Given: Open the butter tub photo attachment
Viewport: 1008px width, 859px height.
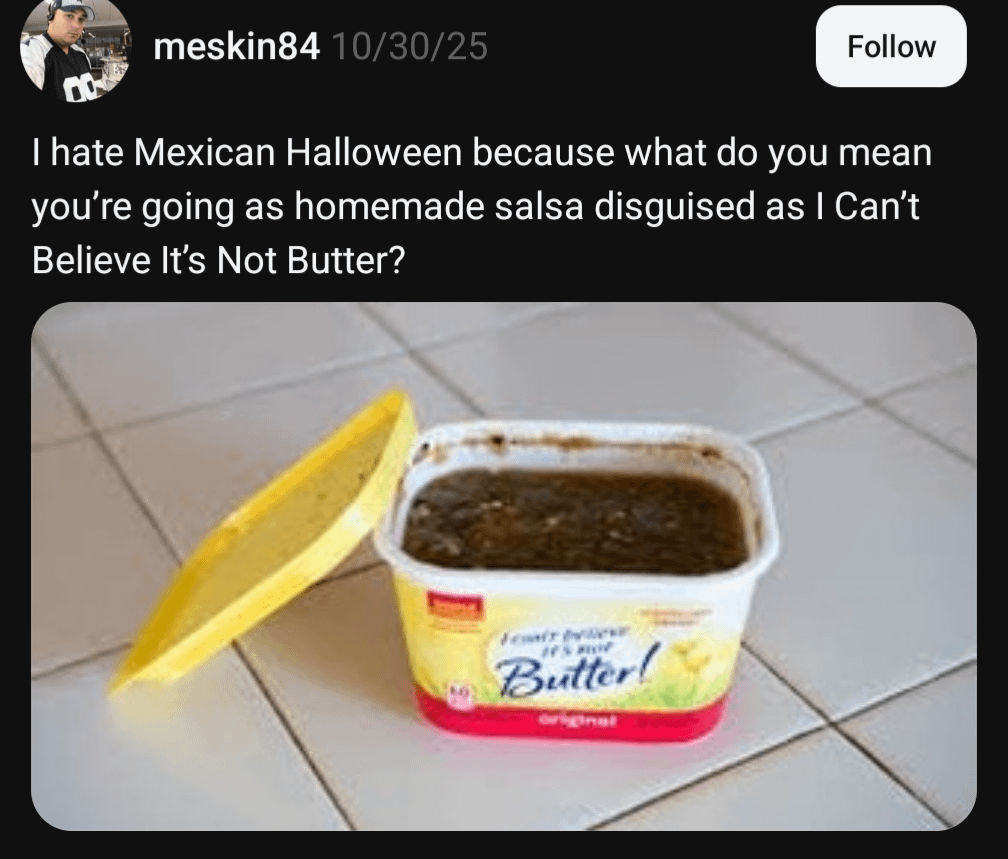Looking at the screenshot, I should click(x=504, y=566).
